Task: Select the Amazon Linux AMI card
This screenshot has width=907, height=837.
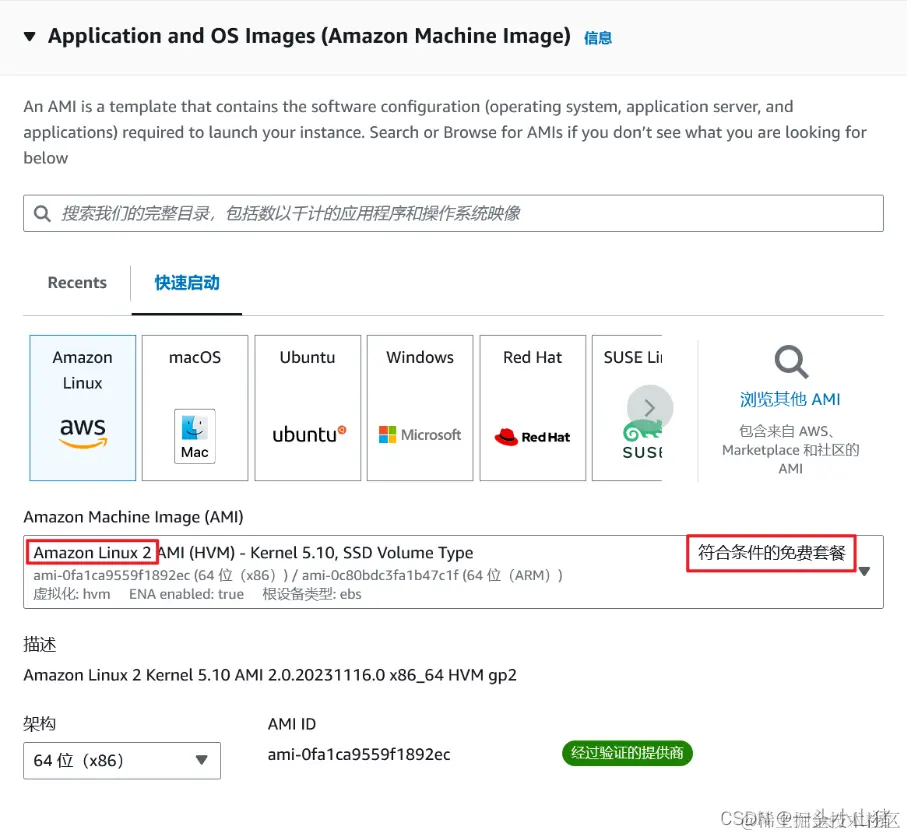Action: pos(83,408)
